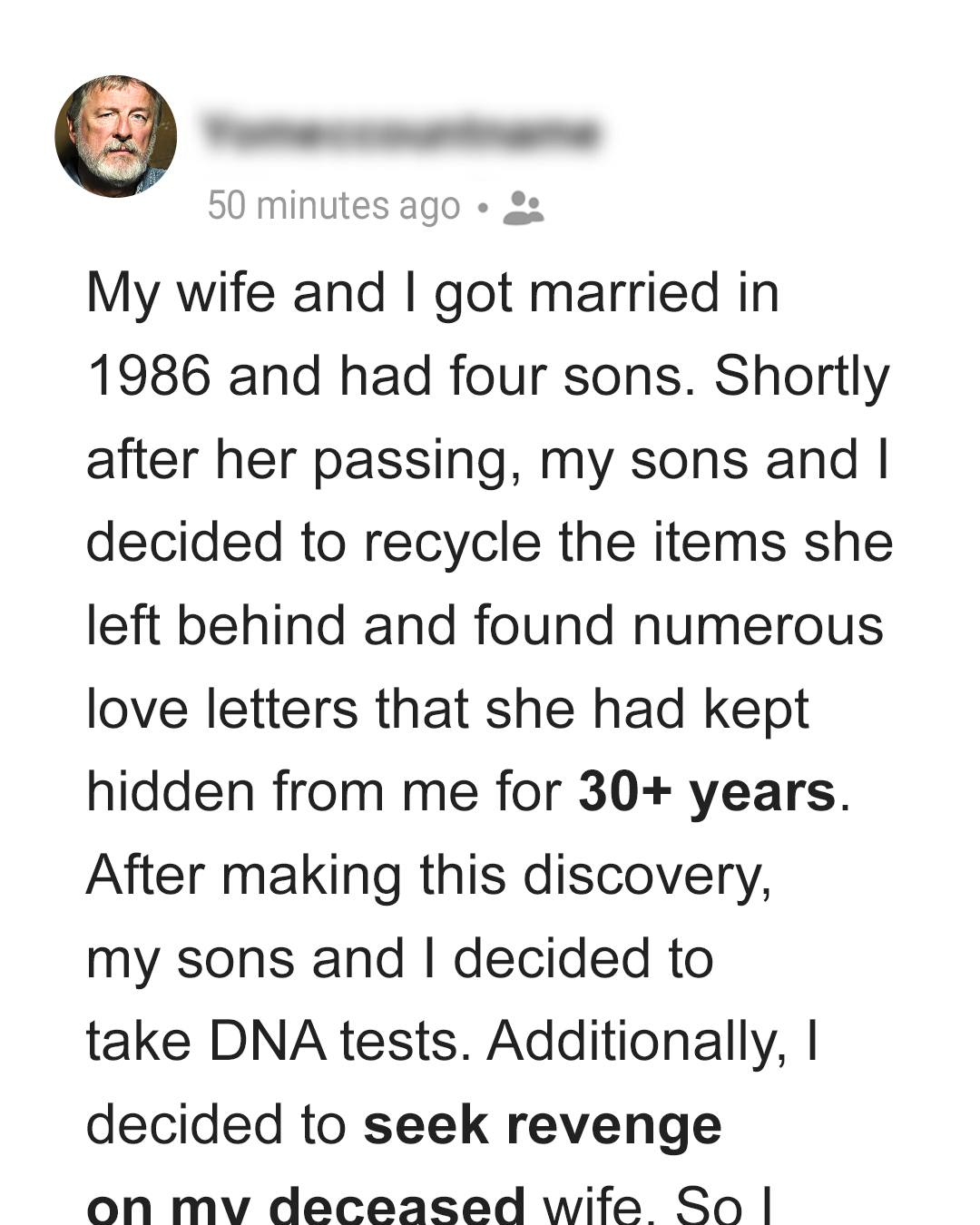The image size is (980, 1225).
Task: Click the friends audience icon
Action: pos(523,207)
